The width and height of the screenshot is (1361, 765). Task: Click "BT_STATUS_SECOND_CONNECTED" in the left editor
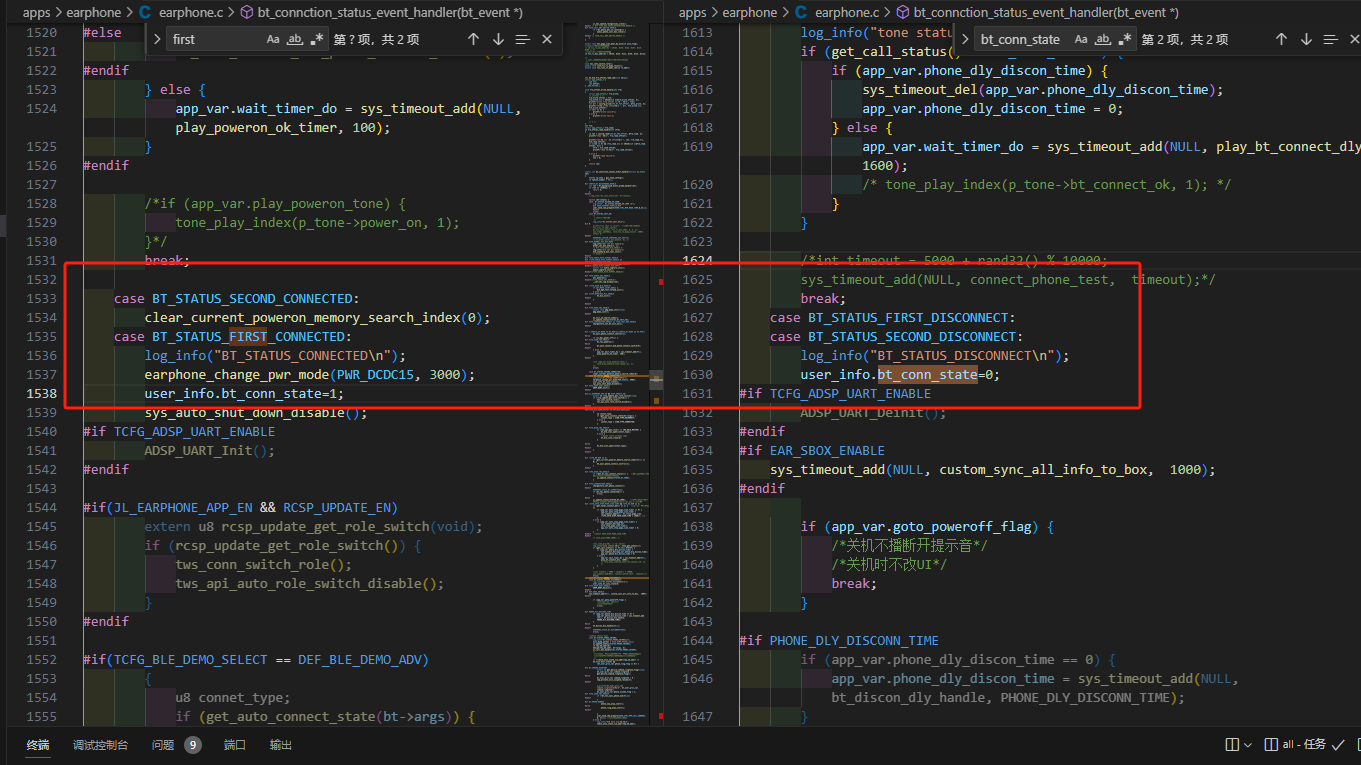[252, 298]
